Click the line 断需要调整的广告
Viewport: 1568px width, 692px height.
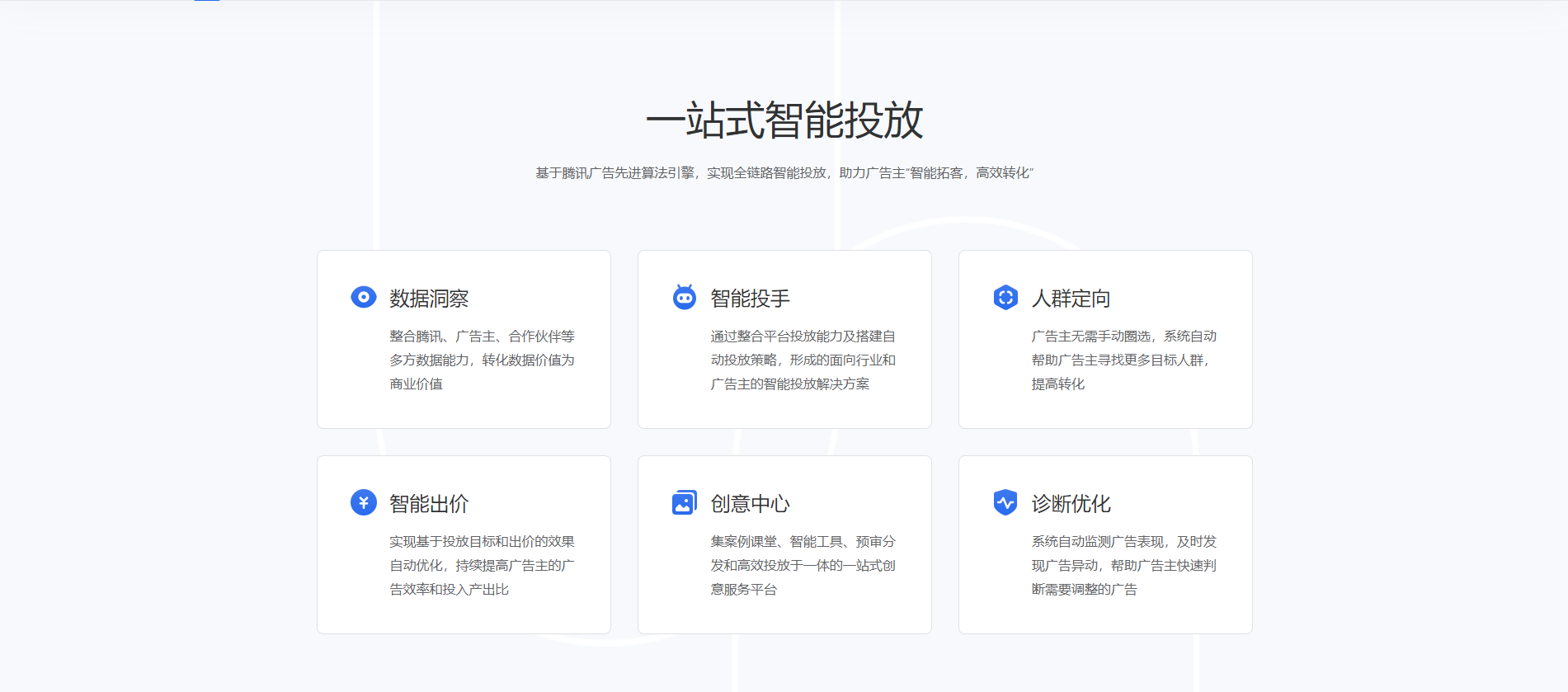[1084, 590]
